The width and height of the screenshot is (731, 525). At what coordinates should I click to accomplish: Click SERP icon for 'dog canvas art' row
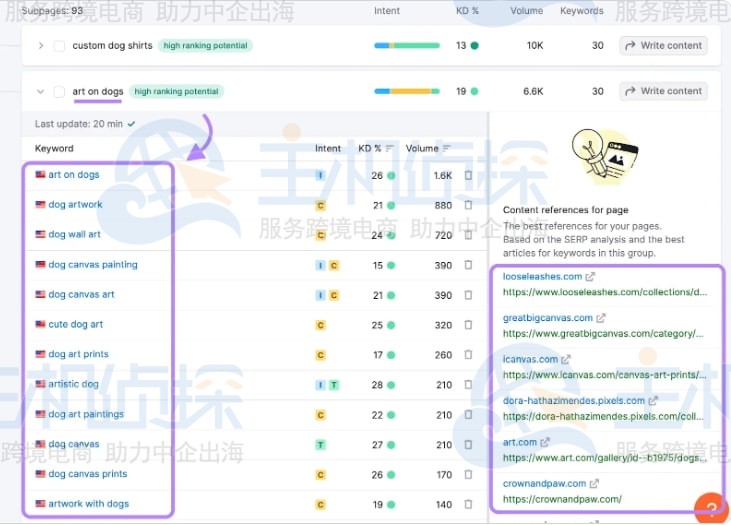tap(468, 295)
